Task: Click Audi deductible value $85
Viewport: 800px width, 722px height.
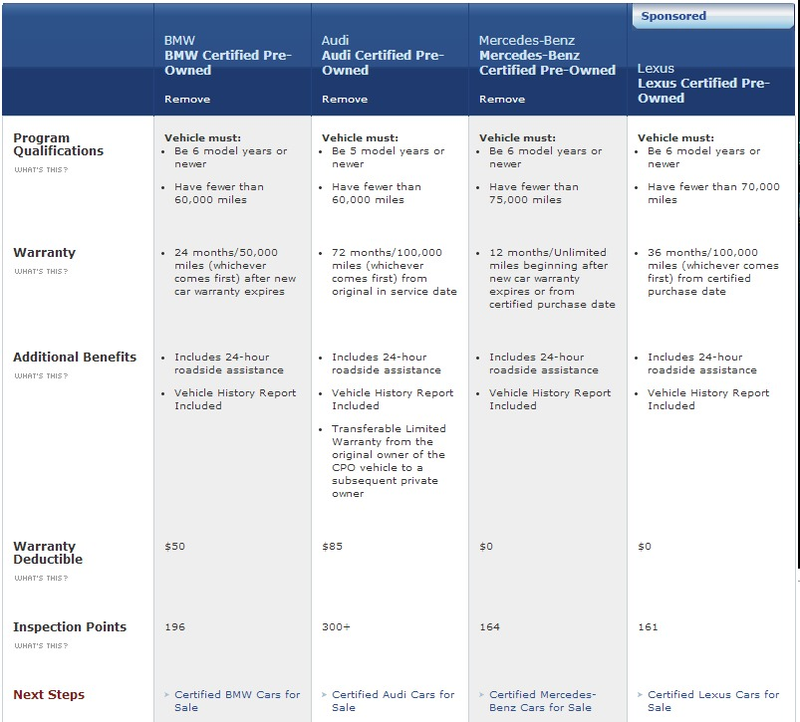Action: click(x=332, y=546)
